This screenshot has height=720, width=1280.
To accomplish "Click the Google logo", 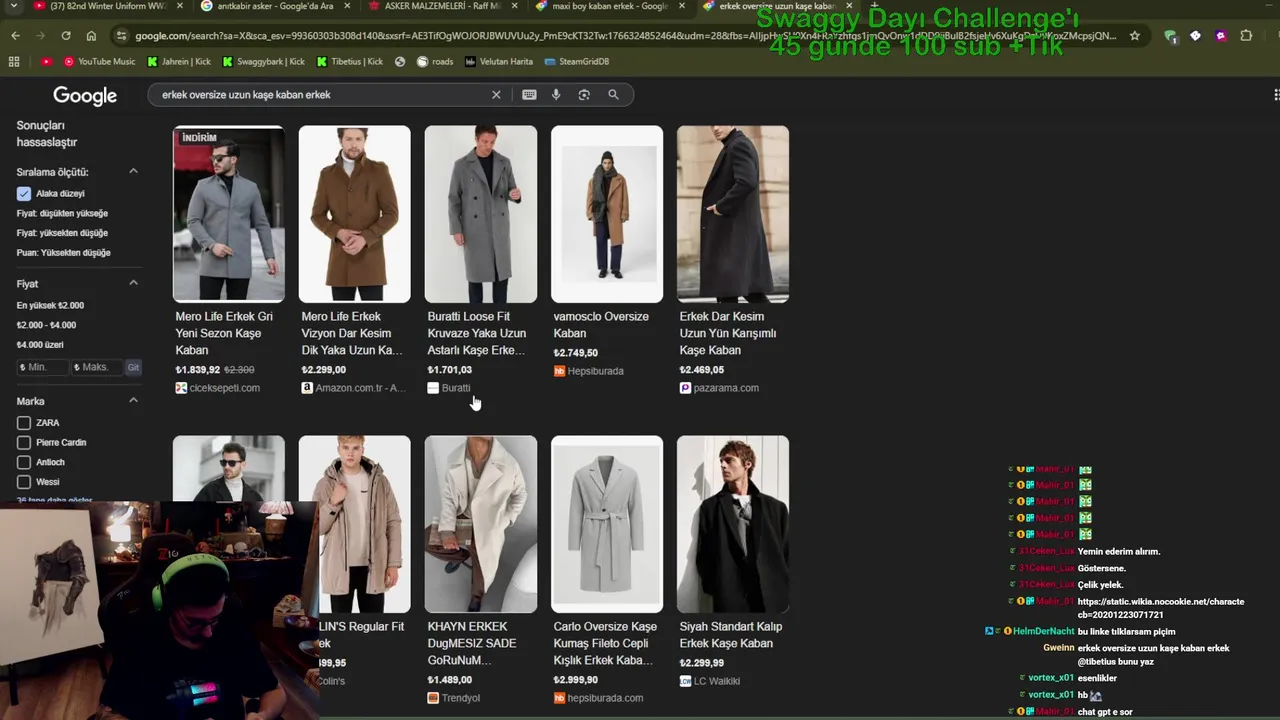I will (x=85, y=96).
